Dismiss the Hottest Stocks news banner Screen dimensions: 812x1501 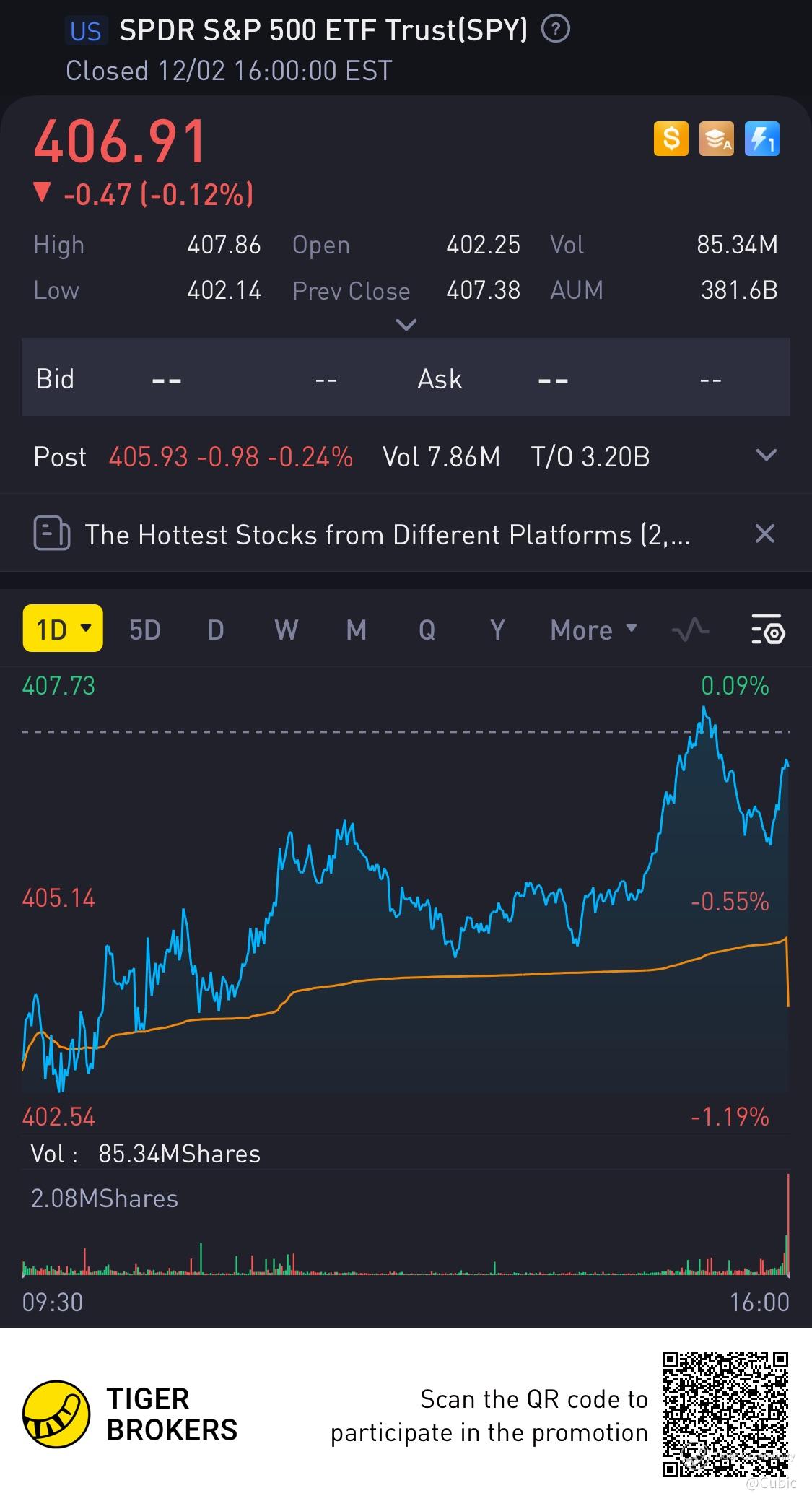coord(764,534)
